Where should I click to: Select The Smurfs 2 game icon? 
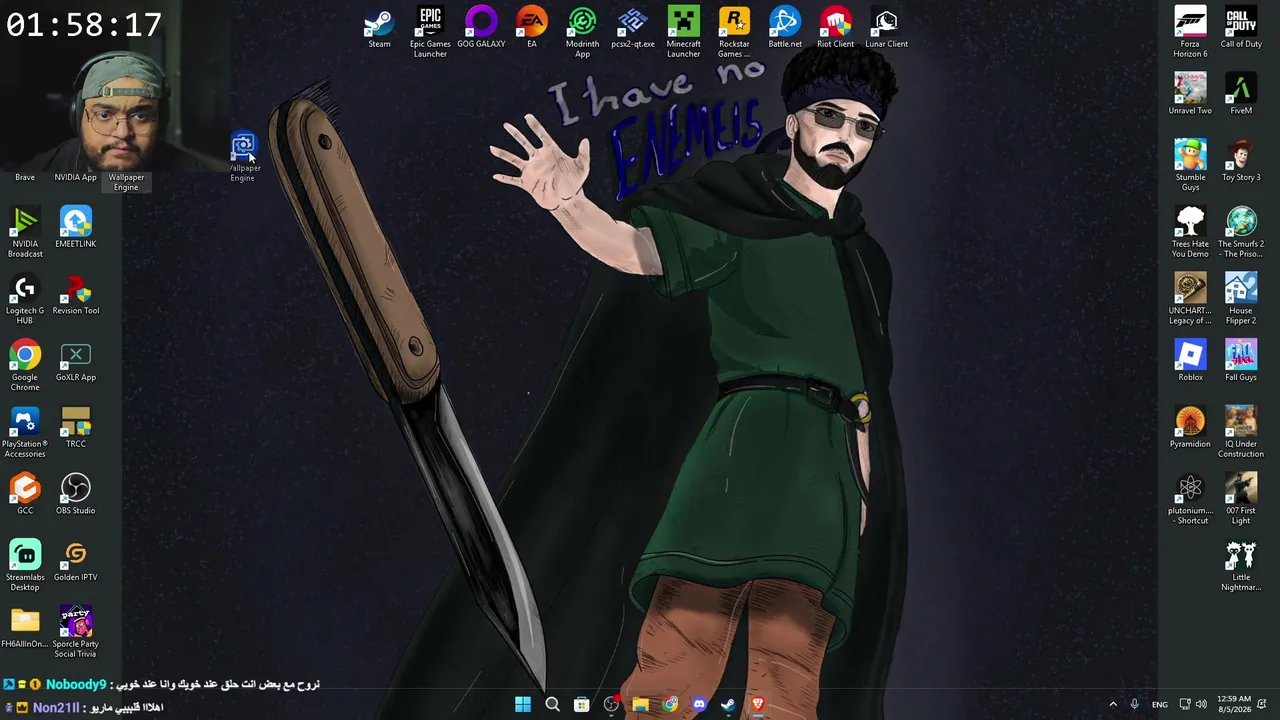point(1241,232)
